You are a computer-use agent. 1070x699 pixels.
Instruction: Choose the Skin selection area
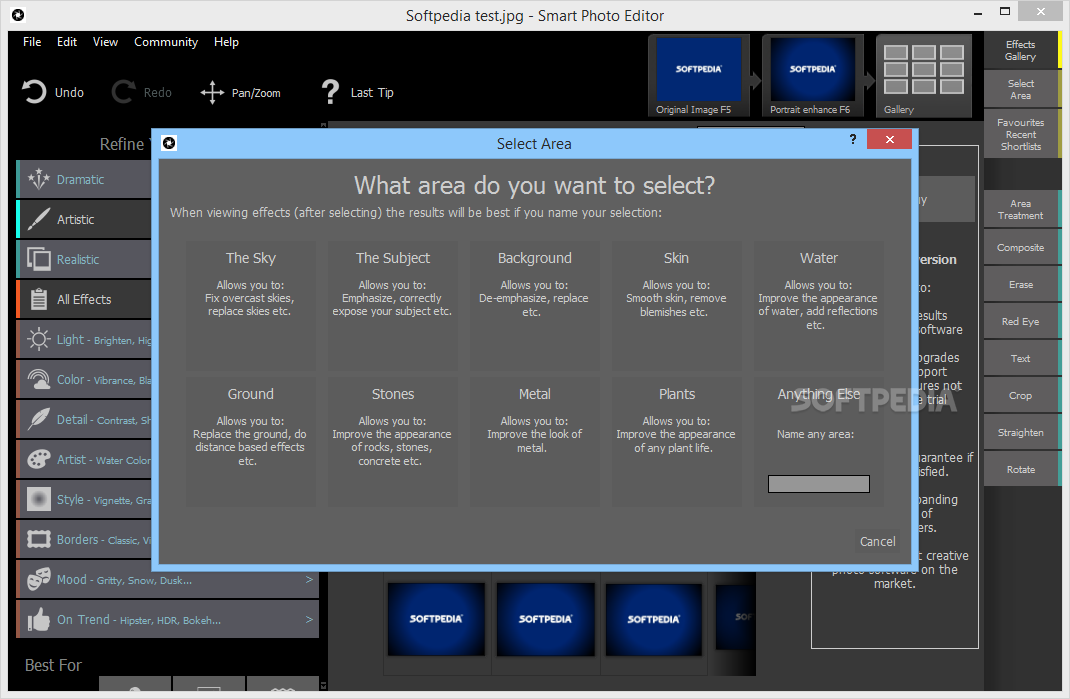[676, 305]
